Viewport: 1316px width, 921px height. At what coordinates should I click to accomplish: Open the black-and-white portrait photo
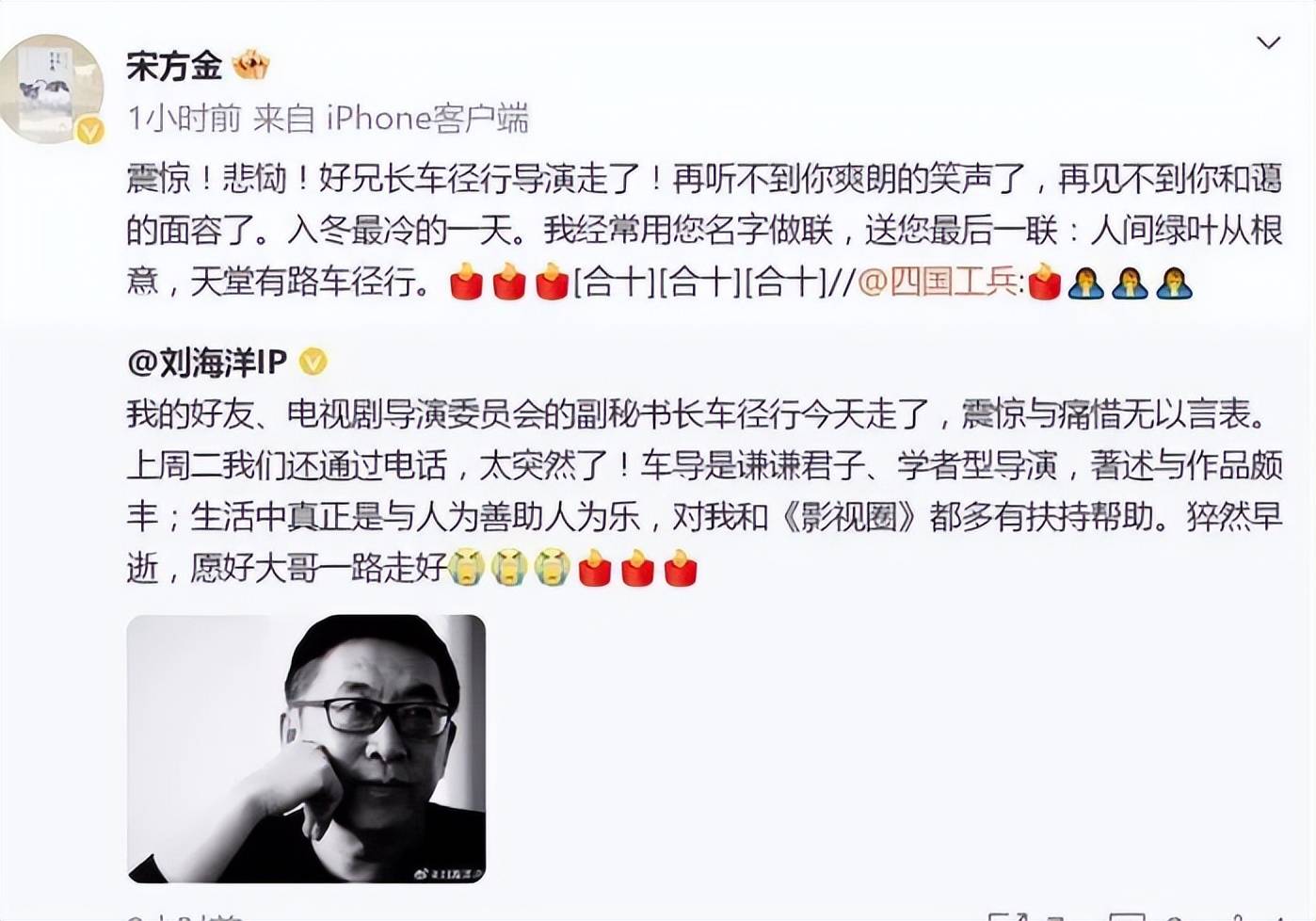pyautogui.click(x=306, y=749)
